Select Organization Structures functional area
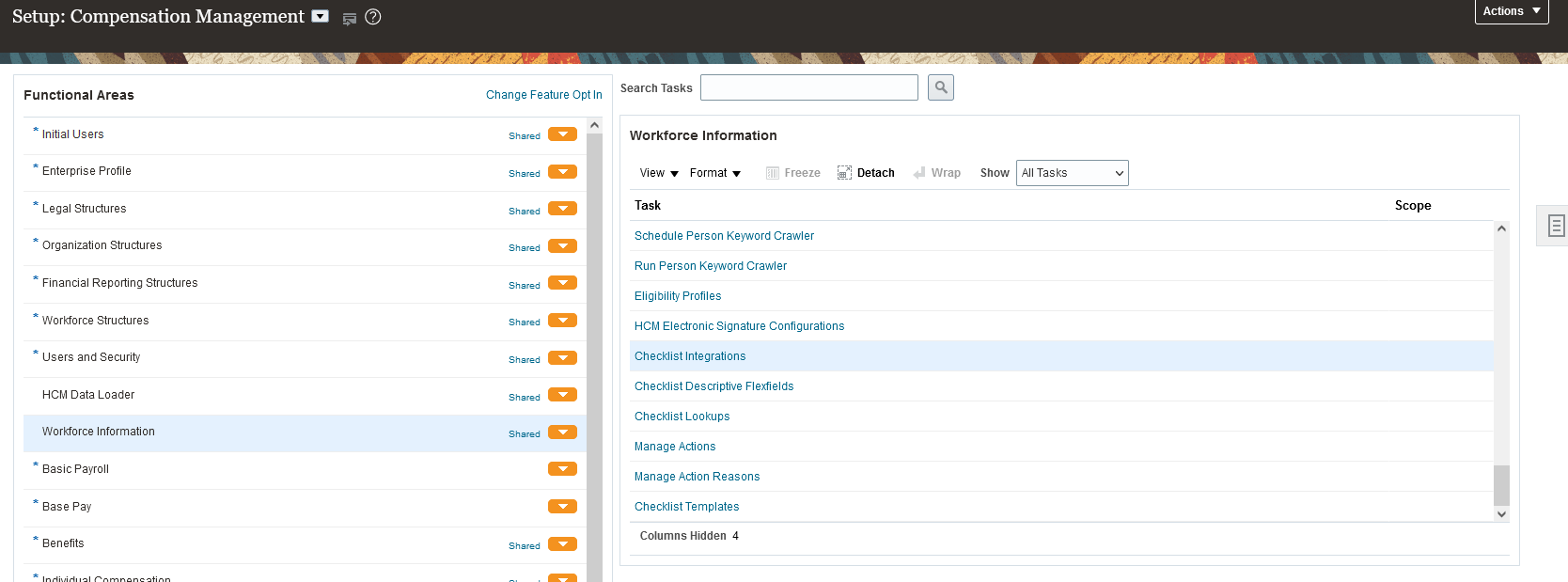1568x582 pixels. tap(102, 245)
